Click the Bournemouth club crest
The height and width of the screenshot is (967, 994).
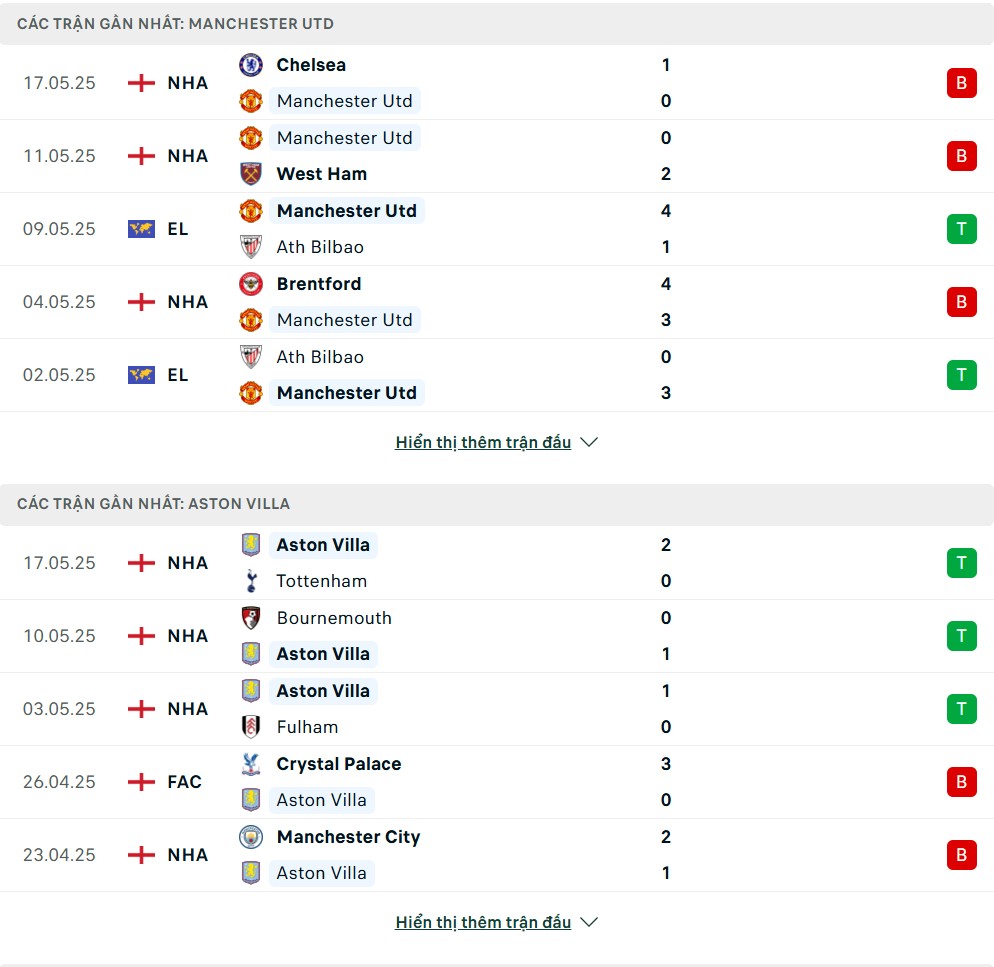251,618
